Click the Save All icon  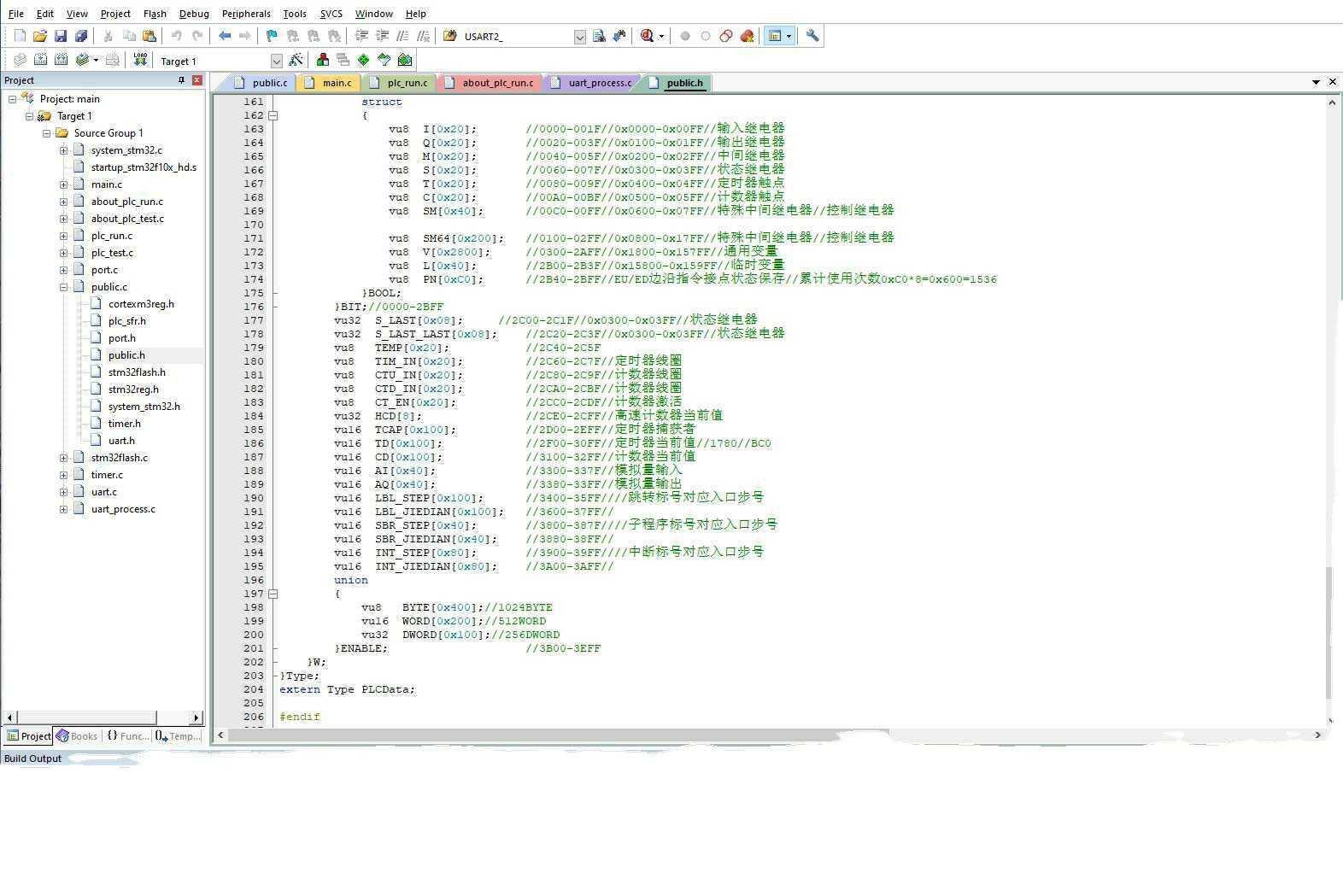(x=81, y=36)
